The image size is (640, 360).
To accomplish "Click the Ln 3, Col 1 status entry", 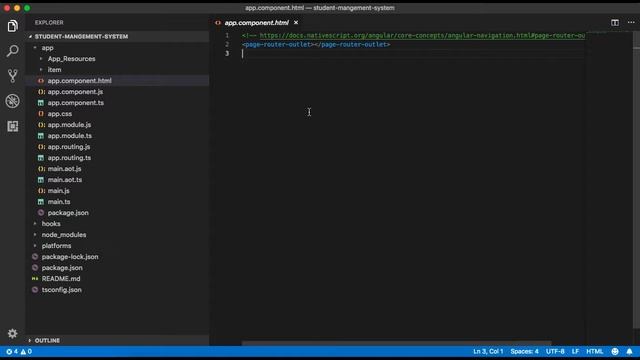I will tap(488, 351).
